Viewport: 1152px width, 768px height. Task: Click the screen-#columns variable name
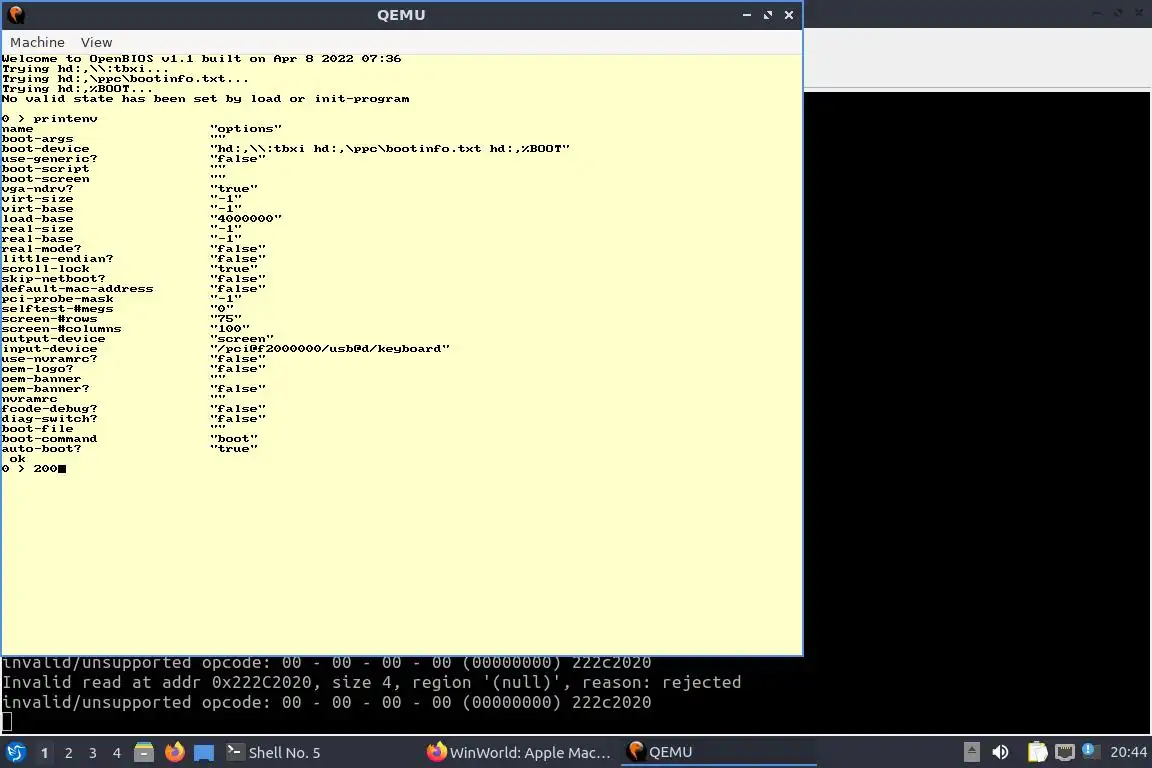tap(62, 329)
